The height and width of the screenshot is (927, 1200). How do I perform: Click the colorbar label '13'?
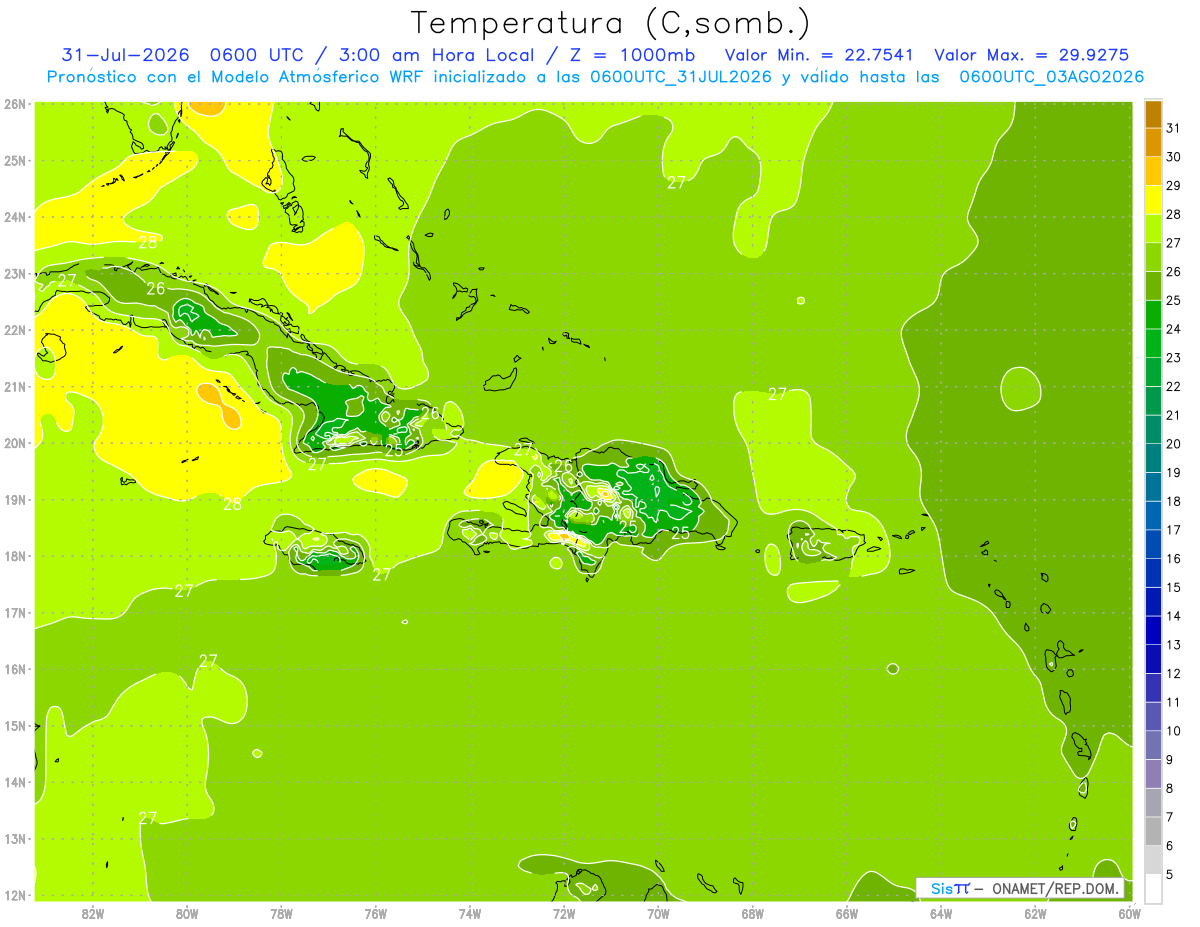point(1174,645)
